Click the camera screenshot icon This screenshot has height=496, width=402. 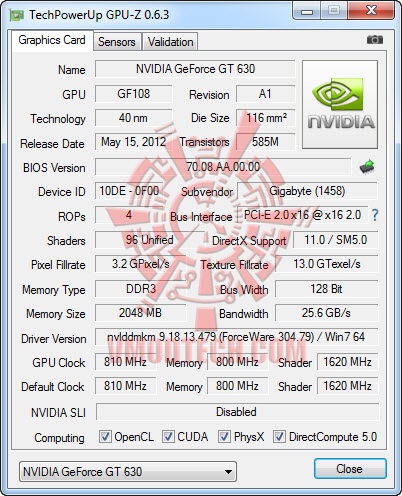pyautogui.click(x=375, y=40)
